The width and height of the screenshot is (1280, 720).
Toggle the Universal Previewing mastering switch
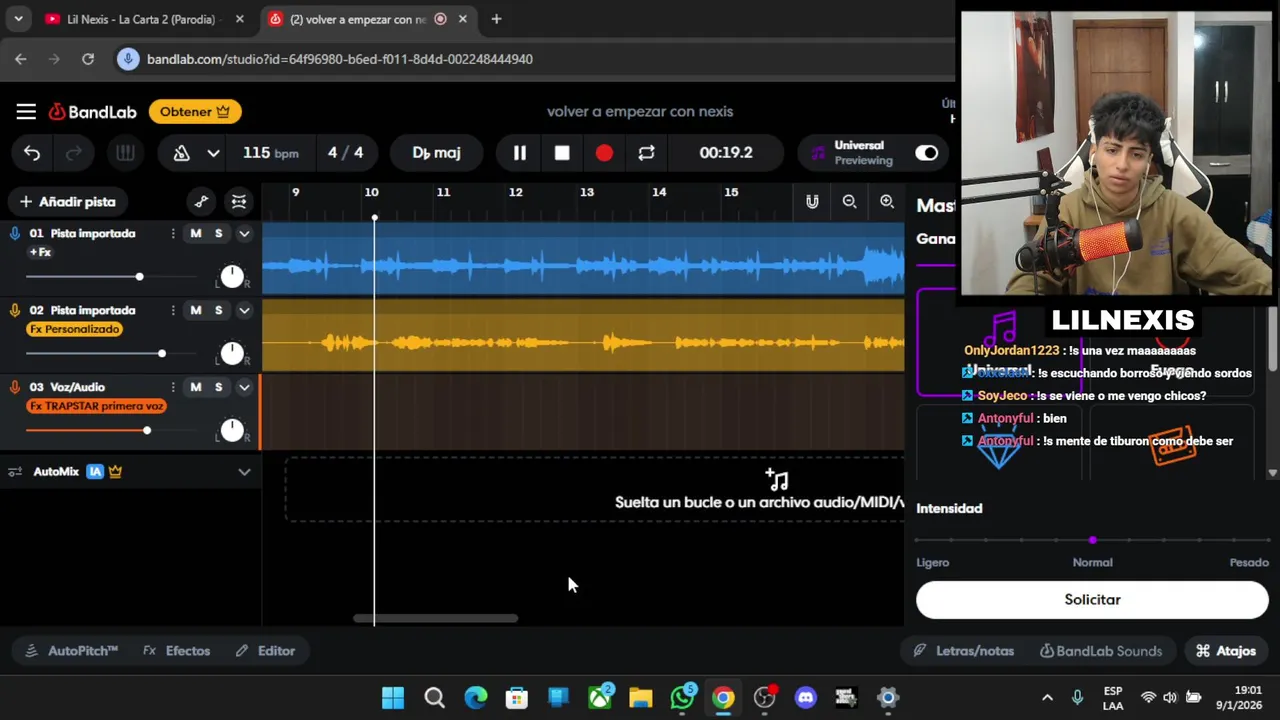927,153
